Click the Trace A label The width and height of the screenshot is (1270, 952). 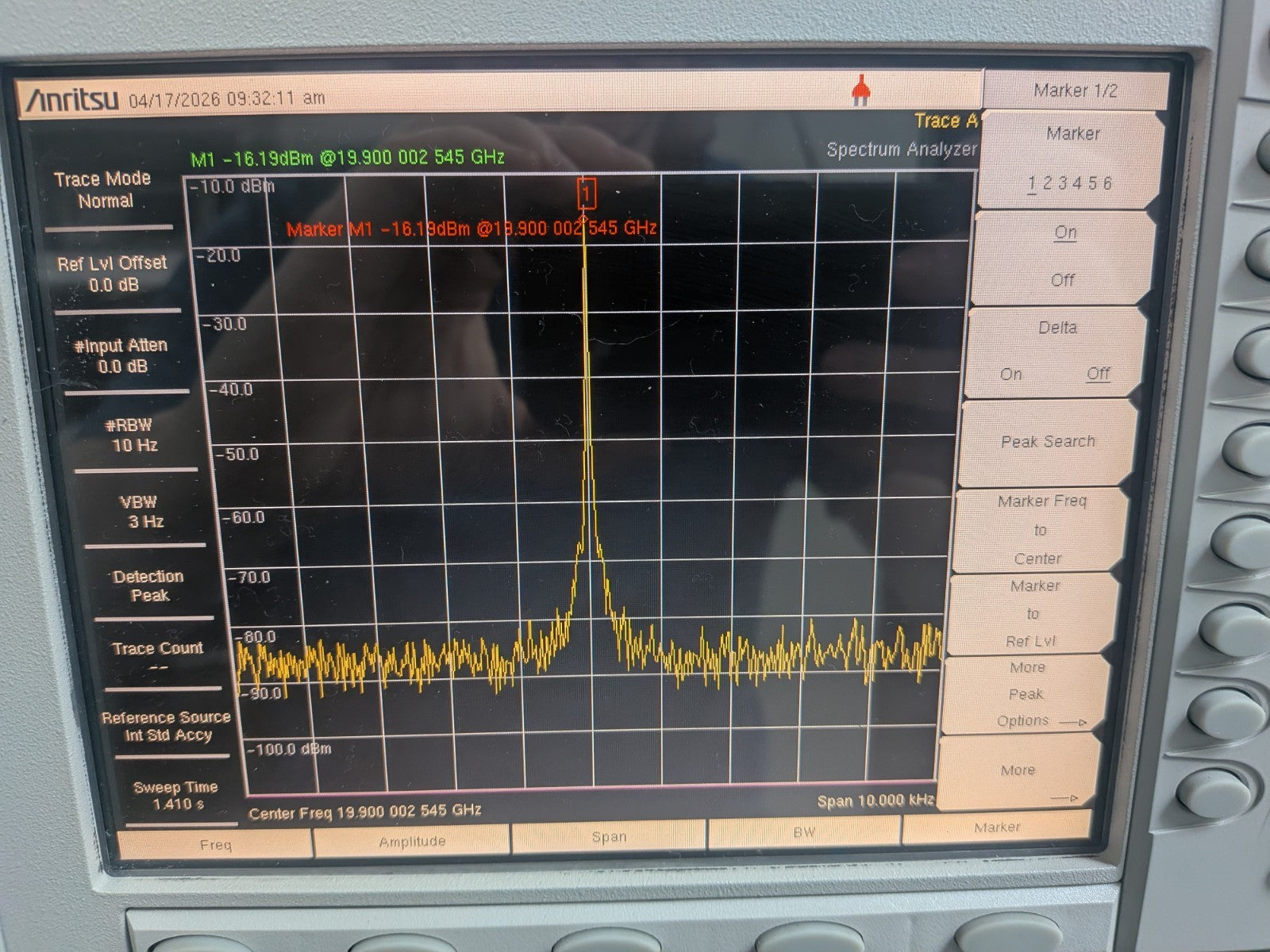946,121
